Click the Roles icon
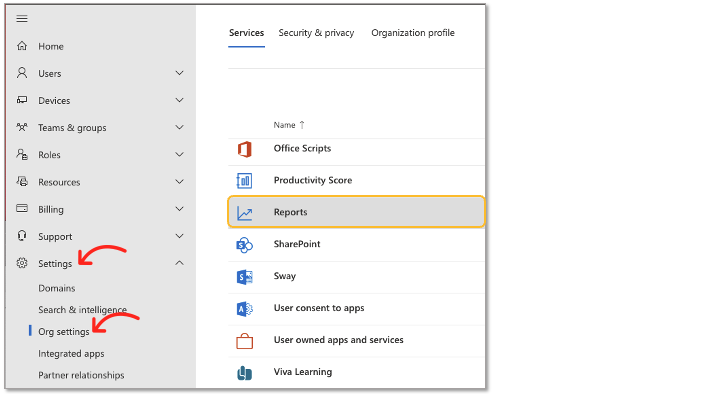706x394 pixels. (22, 154)
